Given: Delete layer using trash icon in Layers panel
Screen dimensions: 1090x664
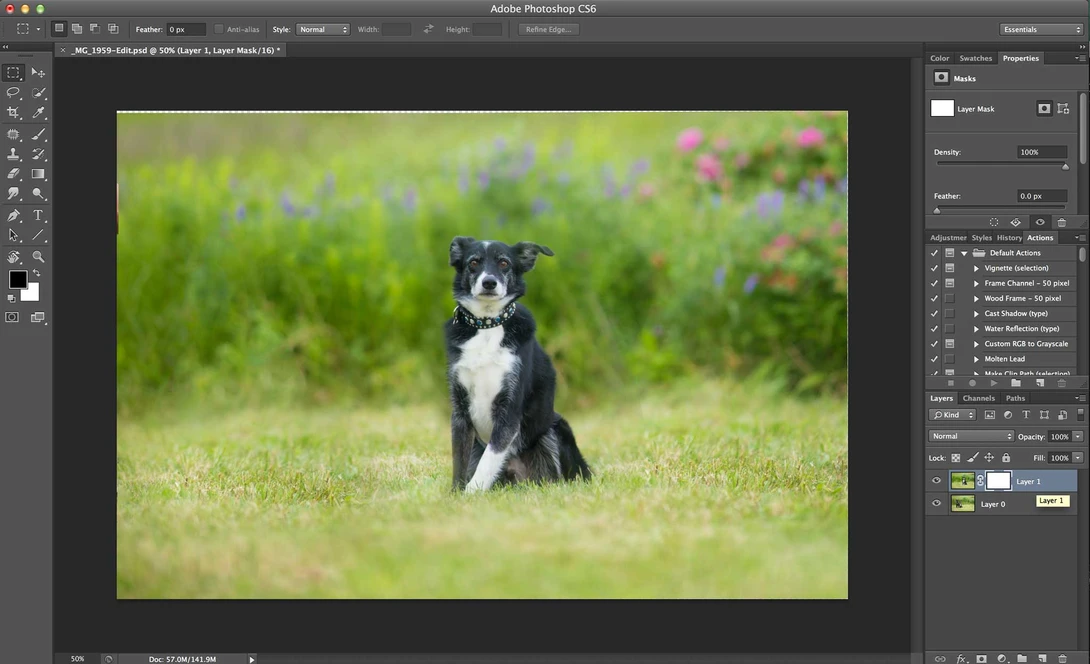Looking at the screenshot, I should click(x=1062, y=658).
